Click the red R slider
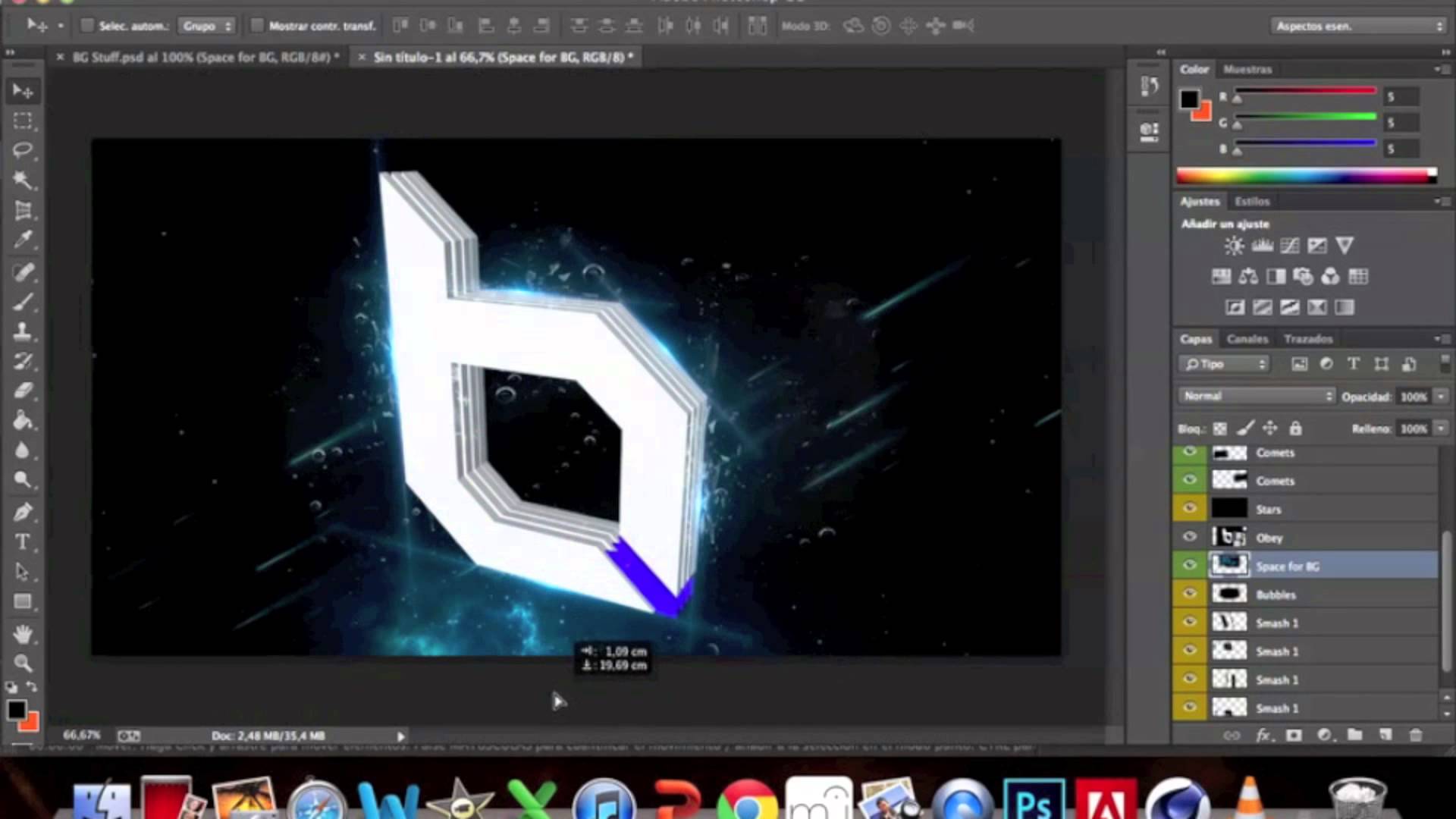The width and height of the screenshot is (1456, 819). pos(1306,91)
